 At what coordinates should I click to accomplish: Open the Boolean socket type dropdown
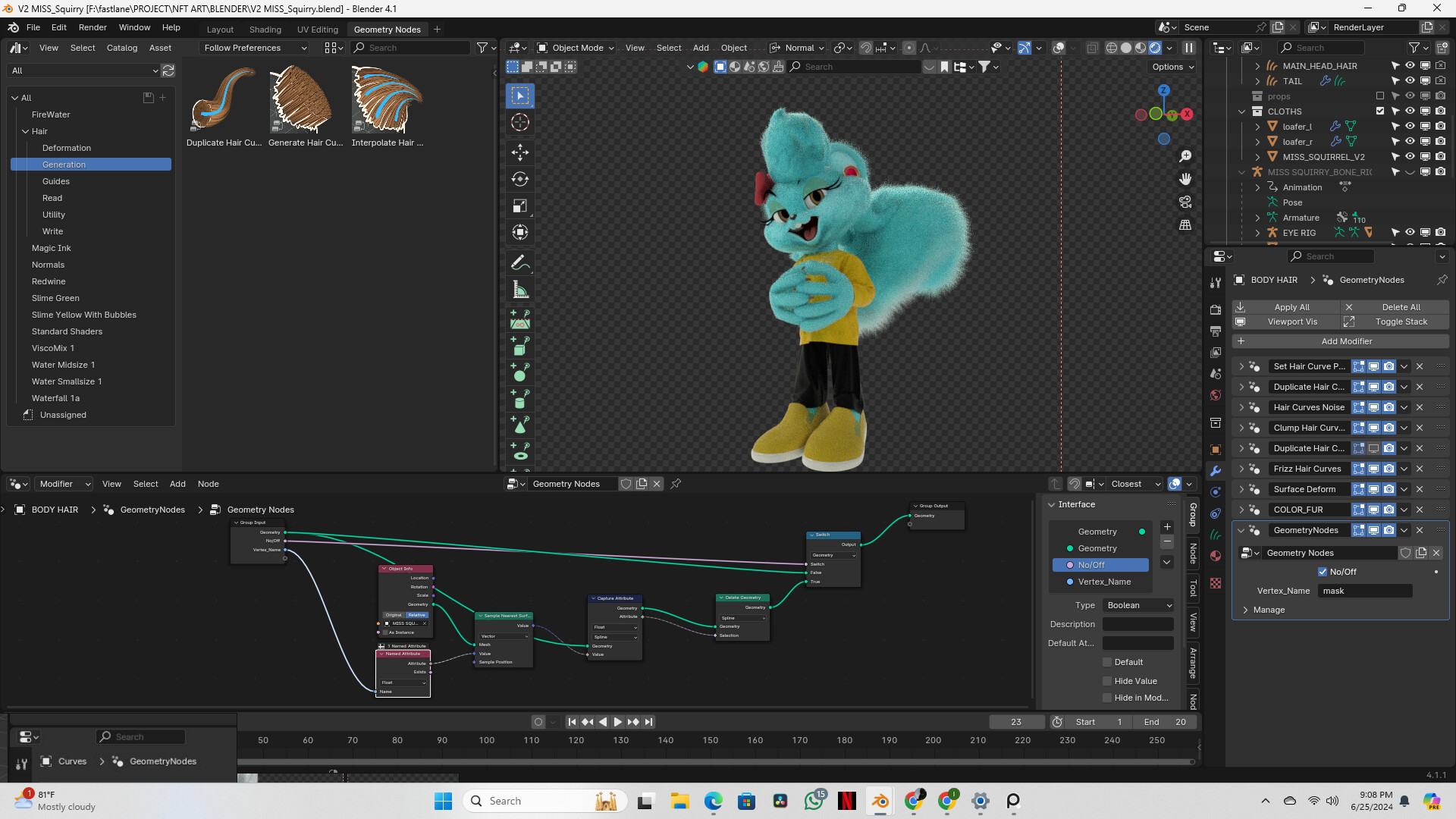click(x=1138, y=605)
